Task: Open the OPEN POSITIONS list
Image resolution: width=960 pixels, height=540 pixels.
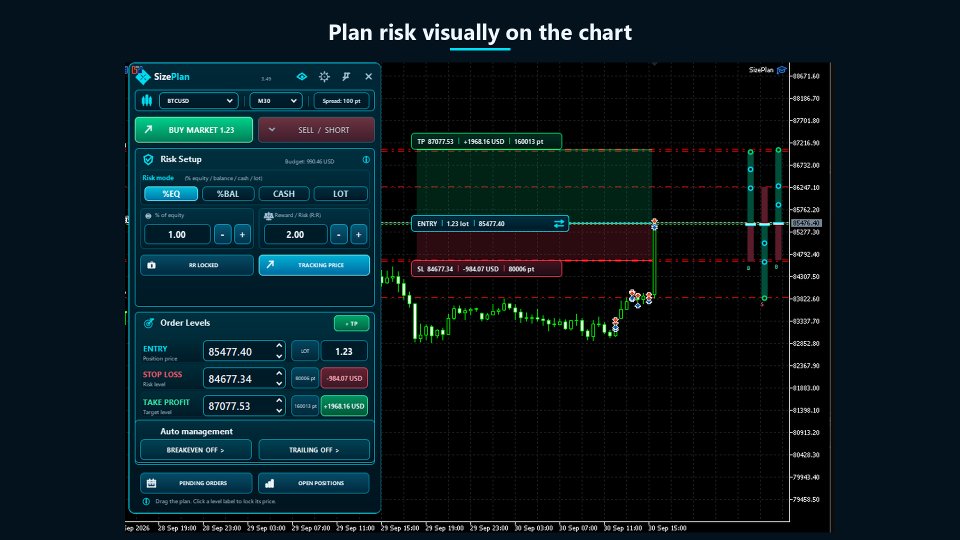Action: click(x=313, y=483)
